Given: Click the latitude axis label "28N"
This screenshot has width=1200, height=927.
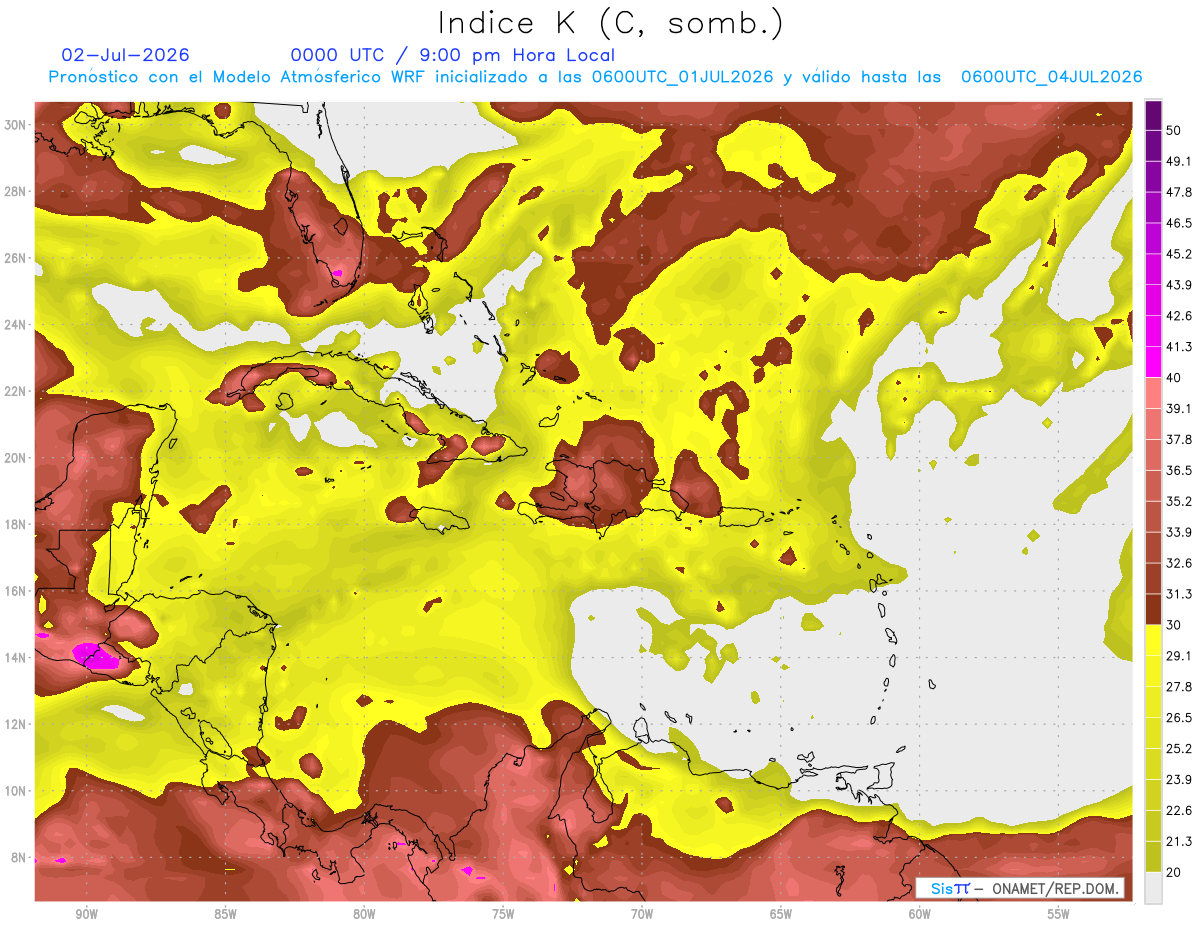Looking at the screenshot, I should click(16, 191).
